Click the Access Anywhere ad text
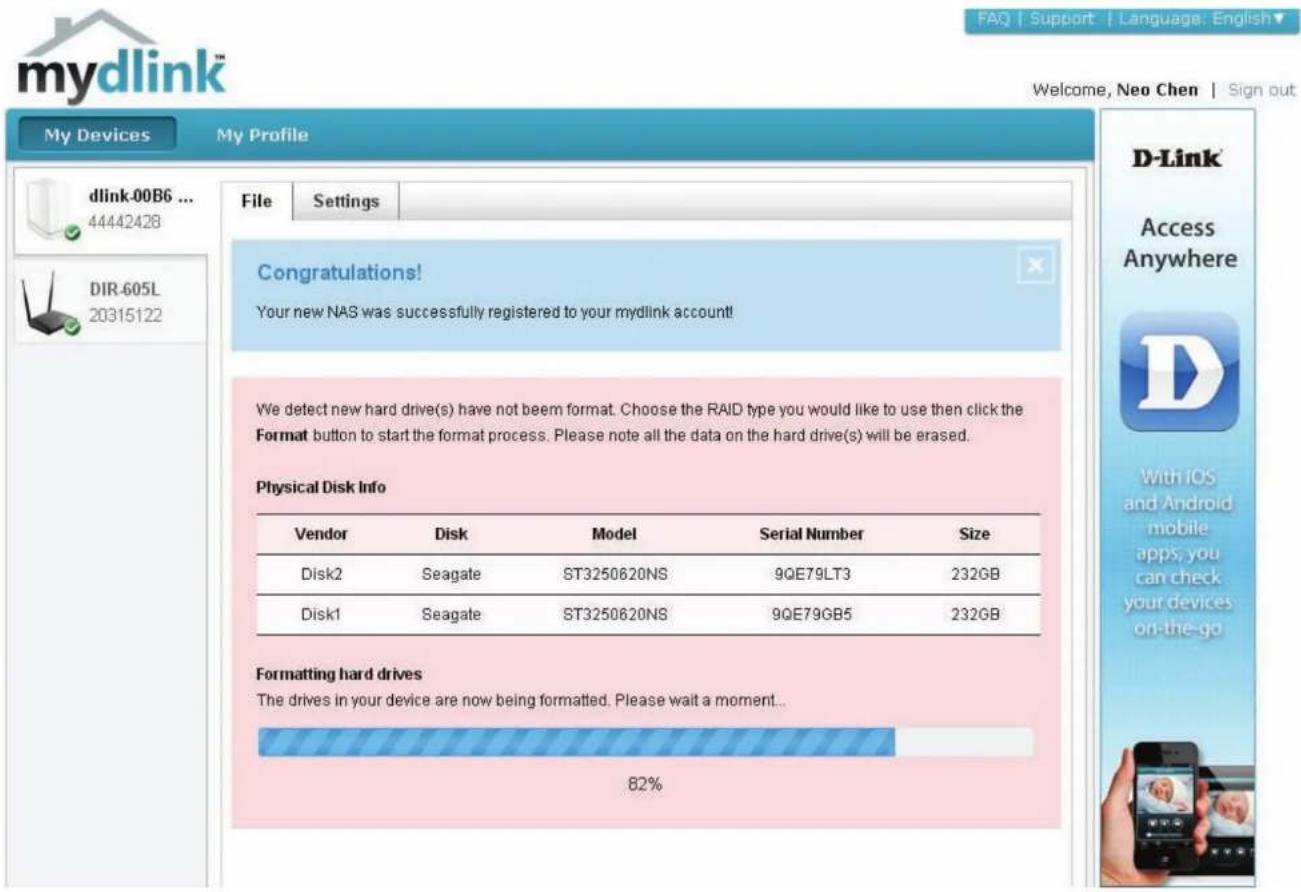Image resolution: width=1301 pixels, height=892 pixels. (x=1179, y=243)
